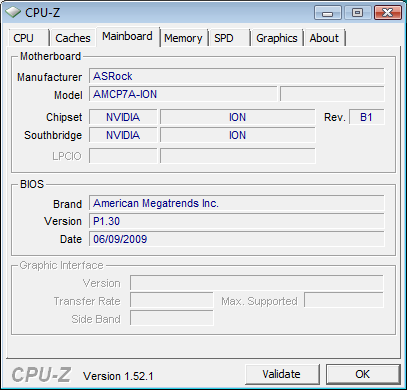Click the Rev. field showing B1
The image size is (407, 390).
[x=367, y=117]
